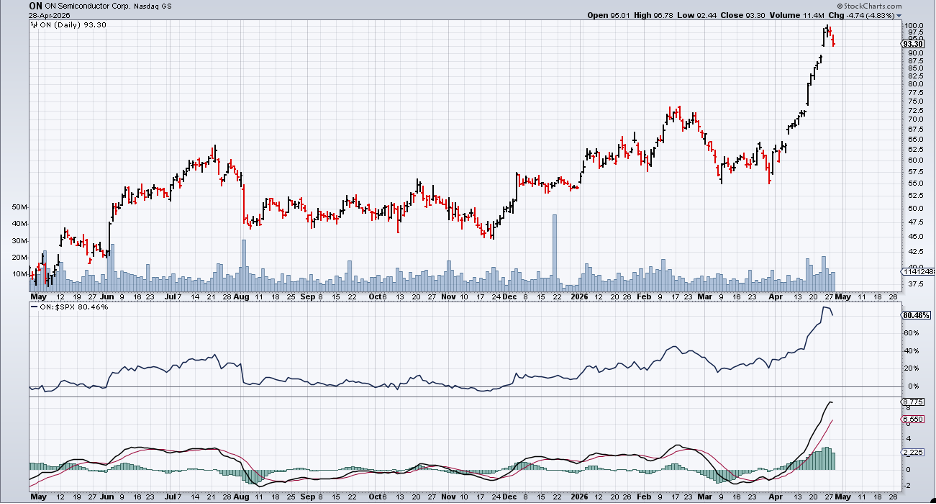This screenshot has width=936, height=504.
Task: Click the bold ON ticker symbol title
Action: [x=36, y=5]
